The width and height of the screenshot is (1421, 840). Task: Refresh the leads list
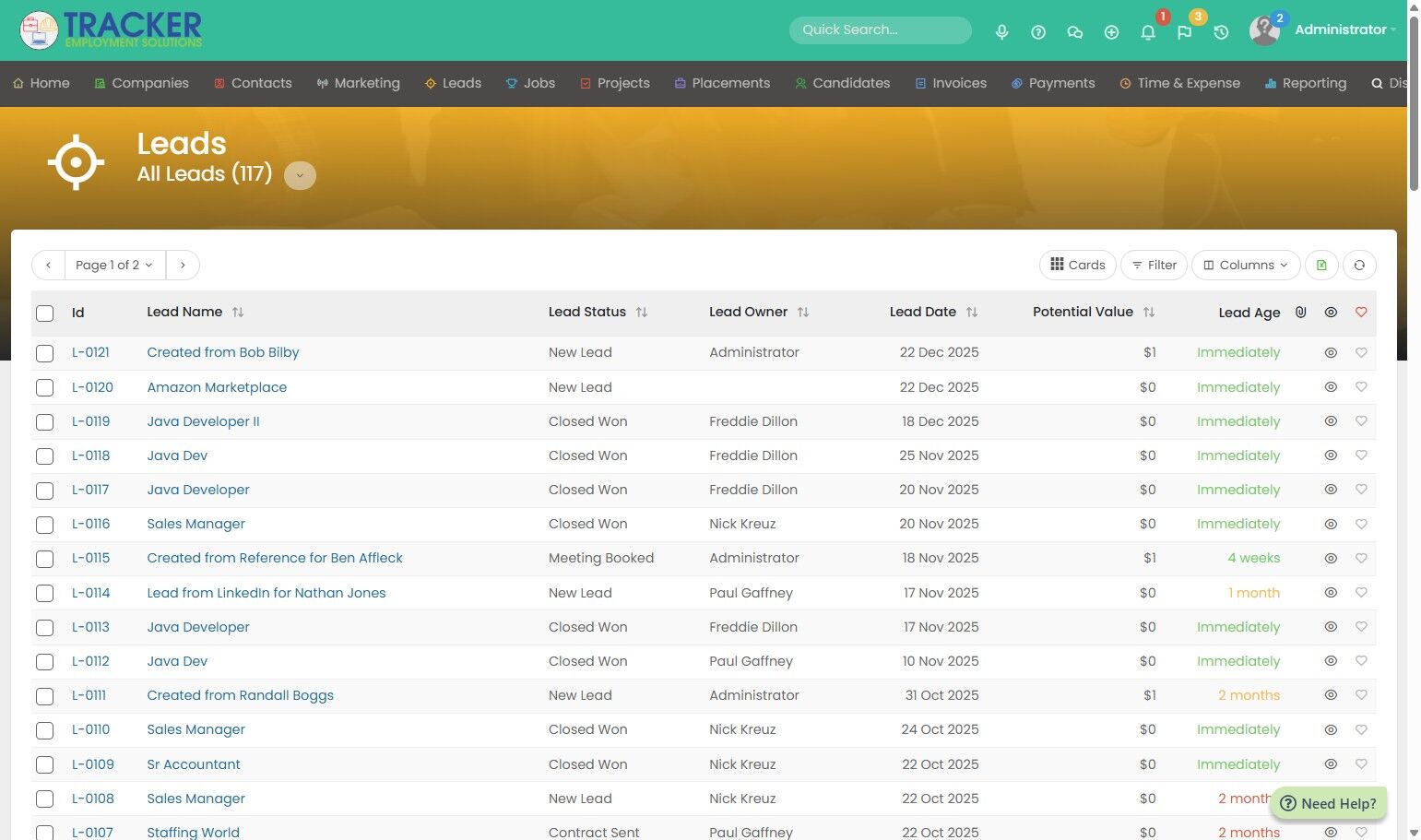[x=1359, y=266]
